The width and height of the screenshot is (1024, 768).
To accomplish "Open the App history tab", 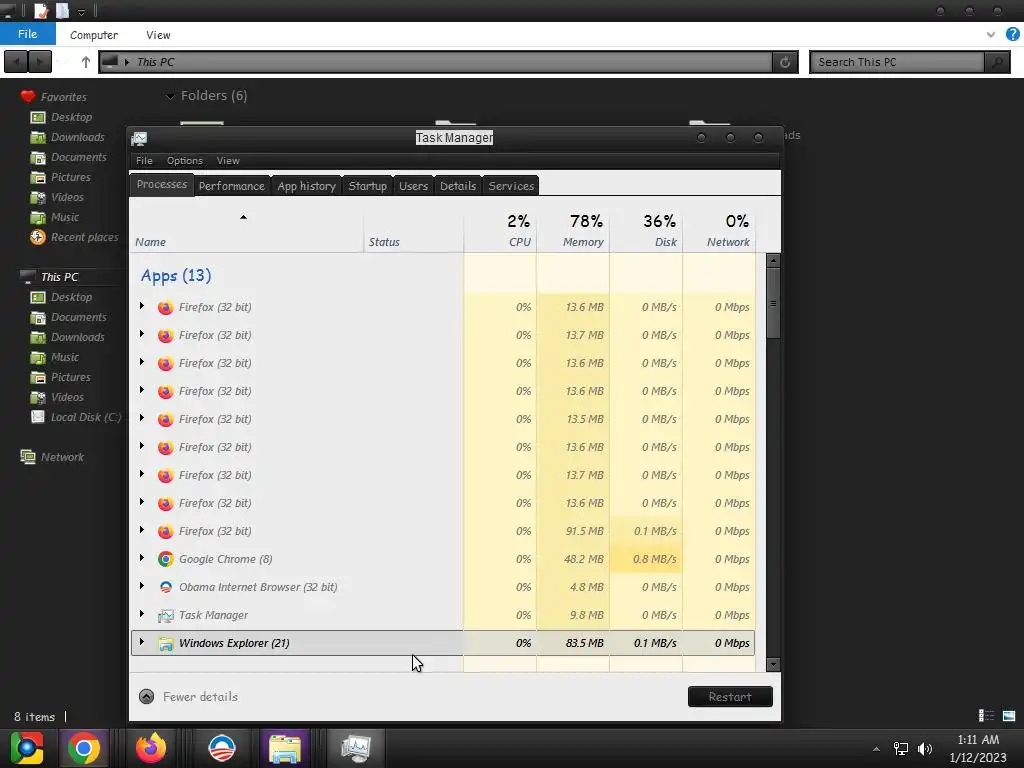I will 306,186.
